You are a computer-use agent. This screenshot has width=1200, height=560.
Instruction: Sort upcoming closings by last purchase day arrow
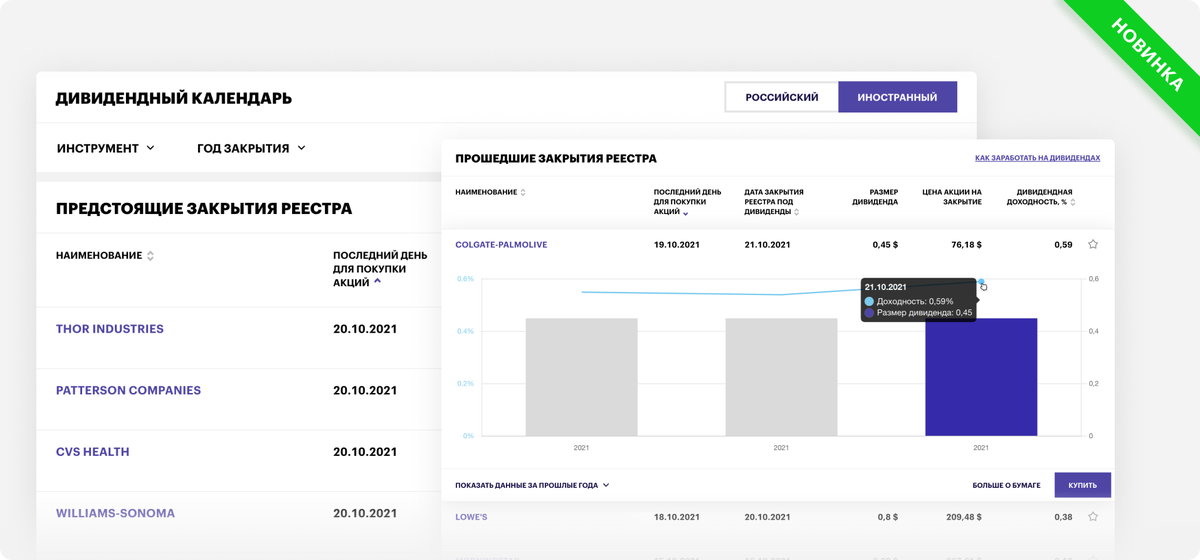click(x=377, y=282)
